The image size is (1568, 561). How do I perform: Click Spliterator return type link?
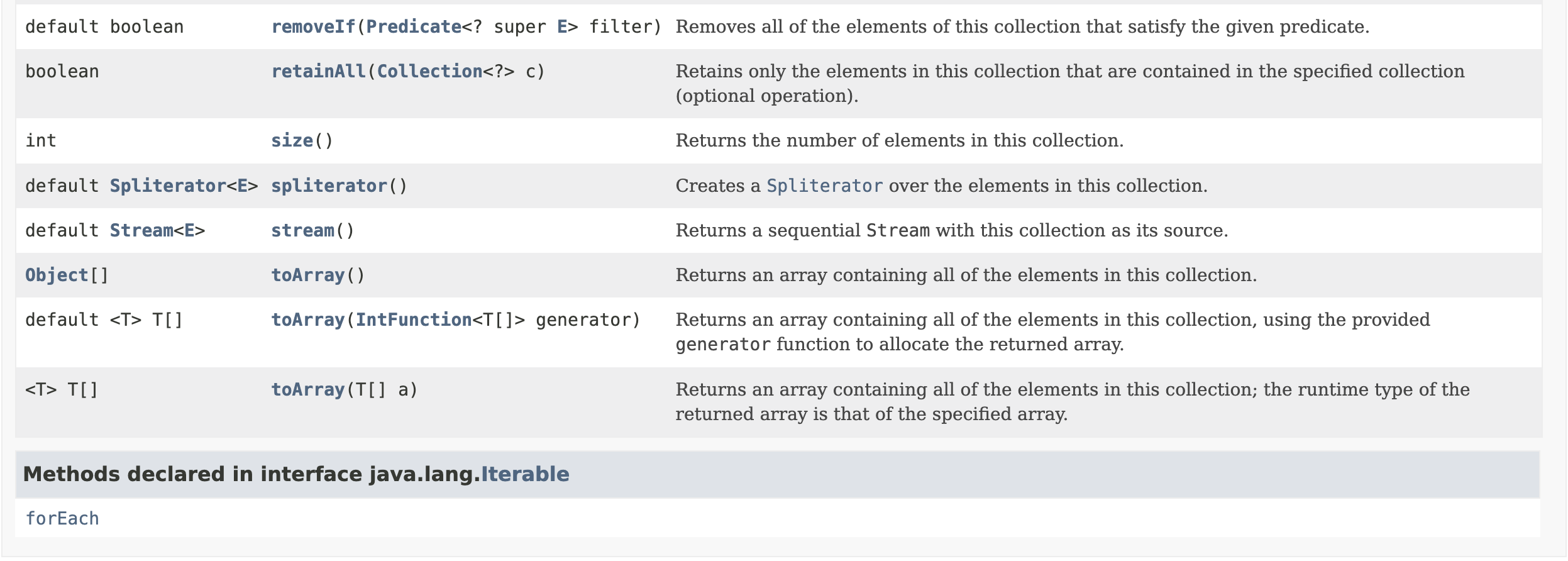pyautogui.click(x=167, y=186)
